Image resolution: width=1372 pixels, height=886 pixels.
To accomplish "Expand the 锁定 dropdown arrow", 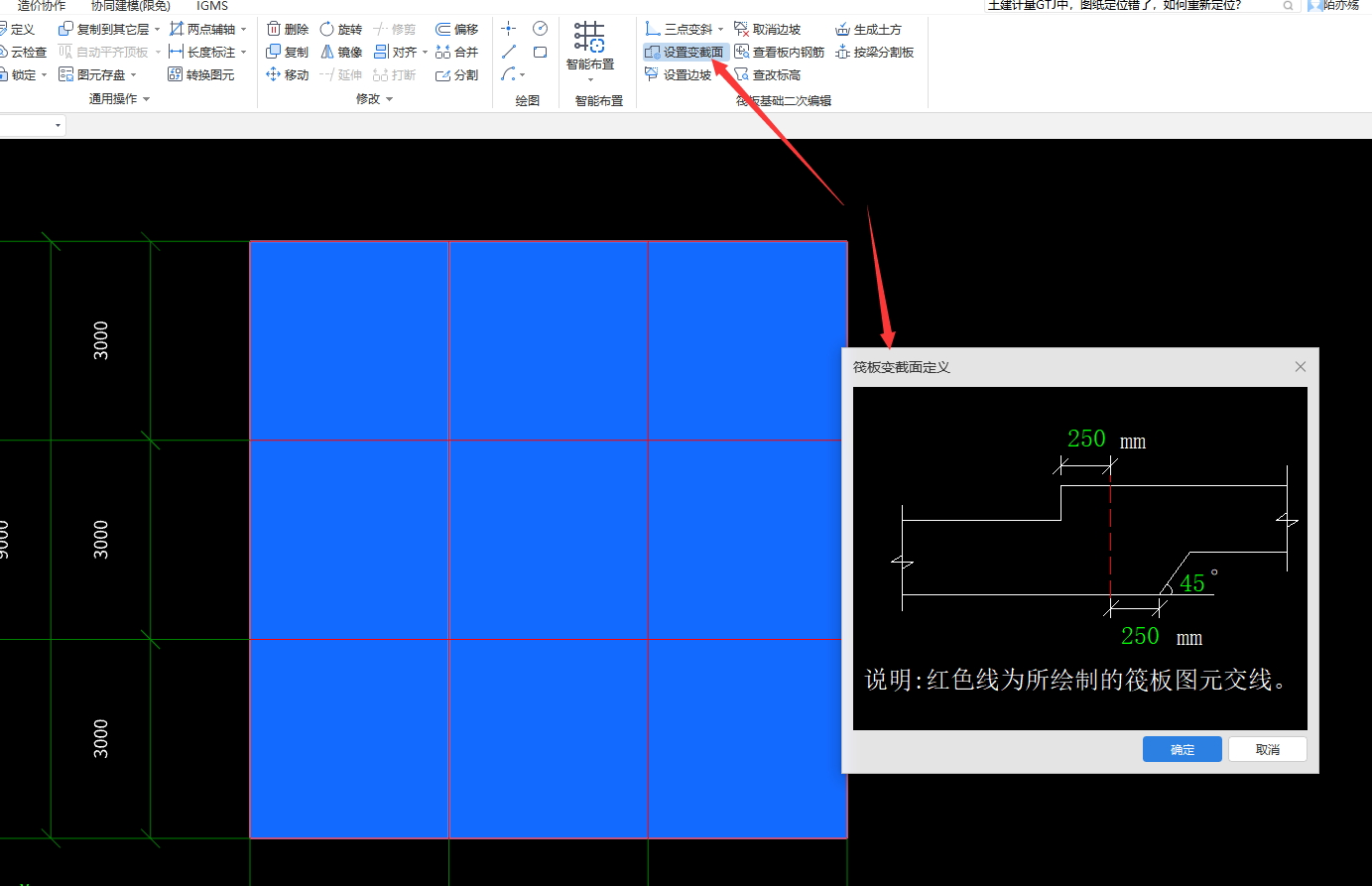I will pyautogui.click(x=44, y=75).
